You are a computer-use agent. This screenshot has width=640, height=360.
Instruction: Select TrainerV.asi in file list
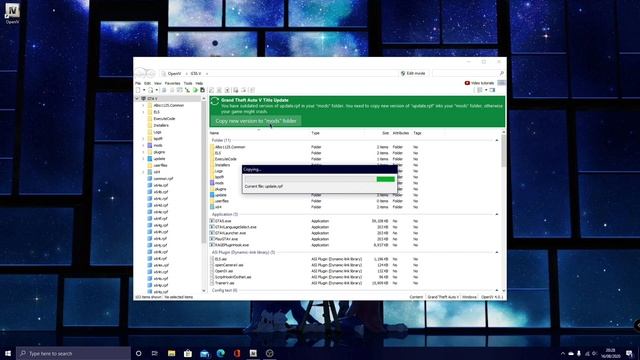(225, 283)
